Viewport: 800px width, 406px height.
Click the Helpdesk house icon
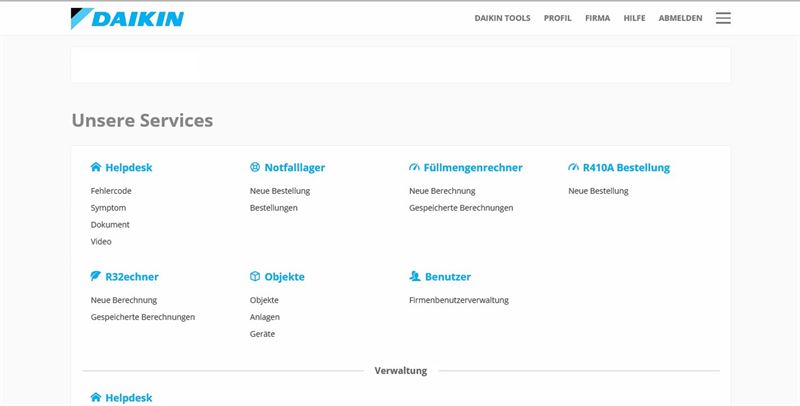pyautogui.click(x=96, y=168)
